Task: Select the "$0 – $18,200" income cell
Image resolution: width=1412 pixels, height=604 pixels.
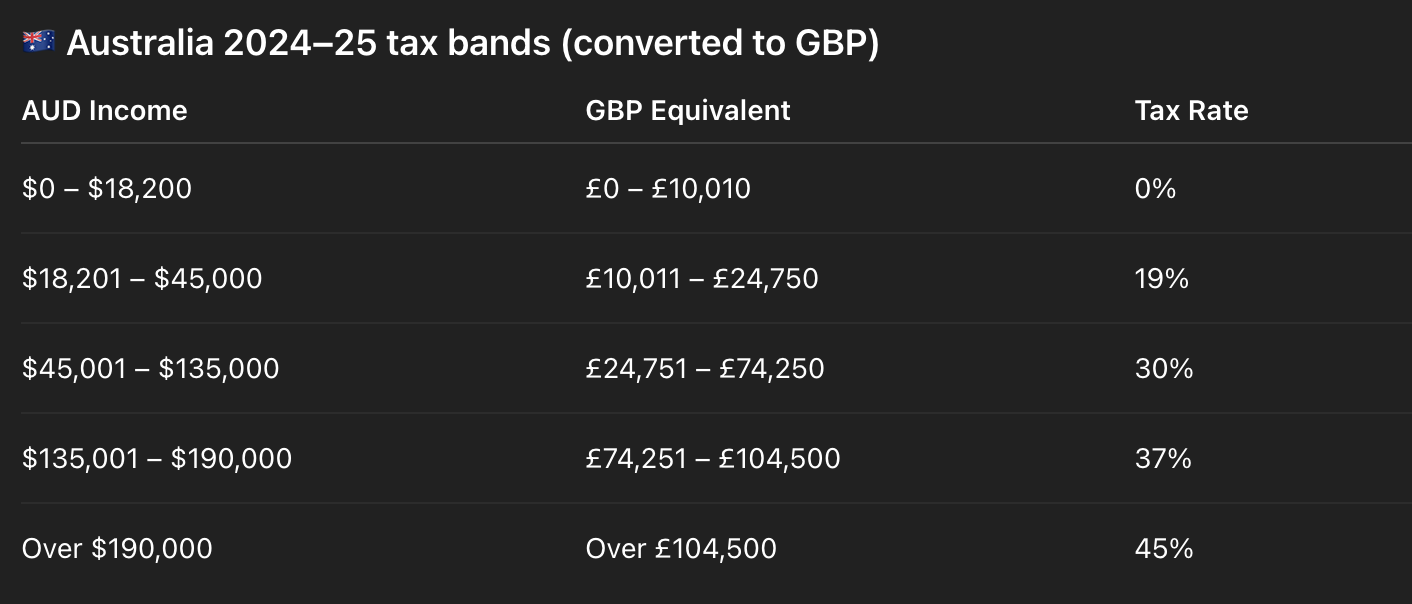Action: tap(106, 188)
